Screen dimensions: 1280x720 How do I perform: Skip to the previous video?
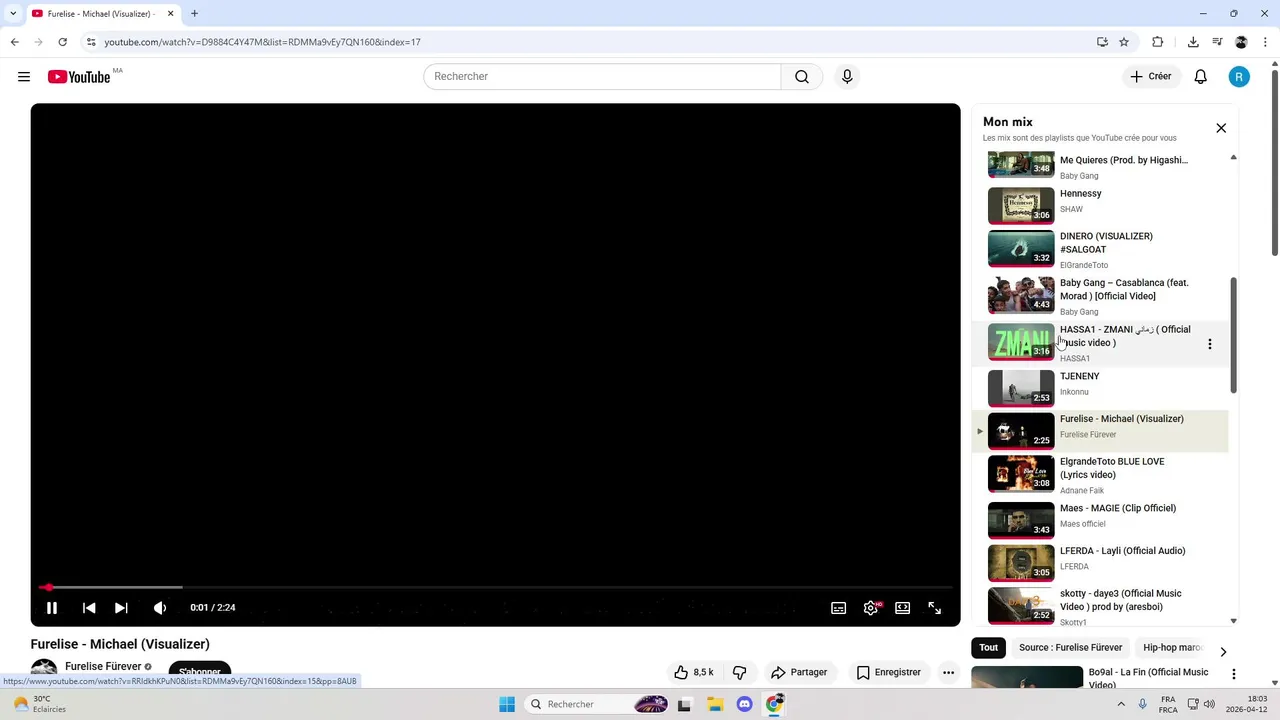tap(89, 608)
